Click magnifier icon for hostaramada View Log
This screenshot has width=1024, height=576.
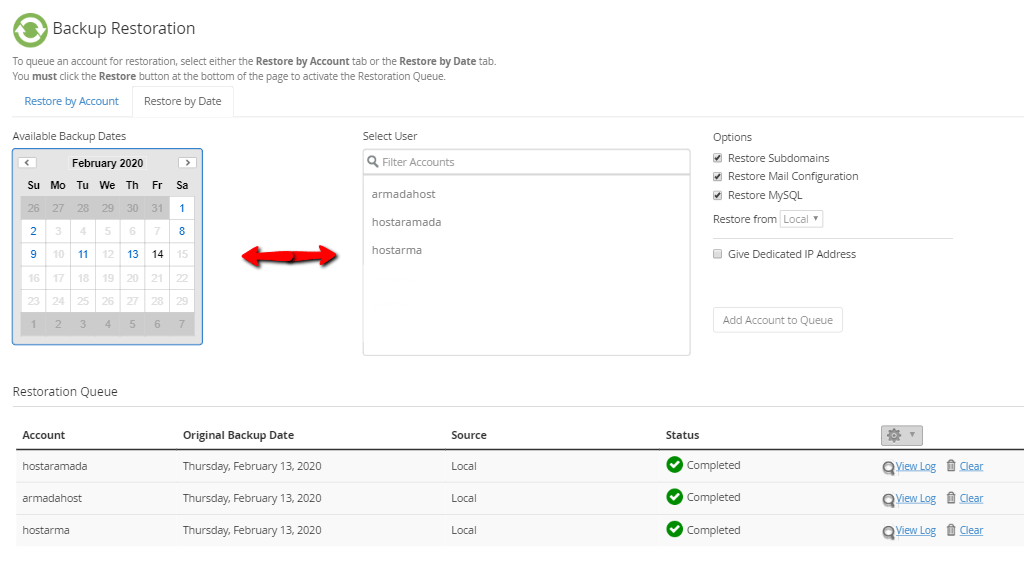pos(888,468)
